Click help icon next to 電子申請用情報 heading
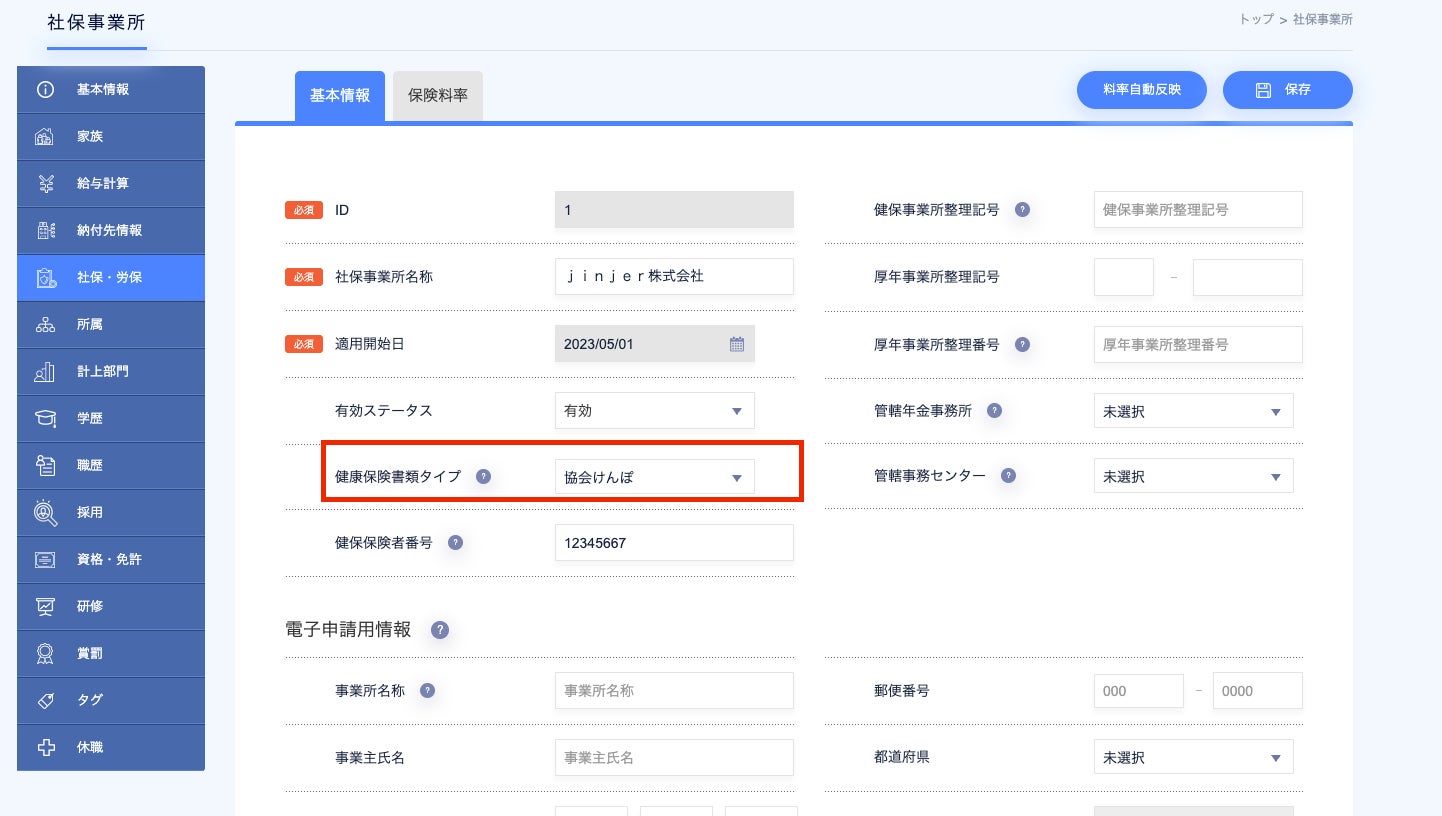The image size is (1442, 816). coord(440,630)
